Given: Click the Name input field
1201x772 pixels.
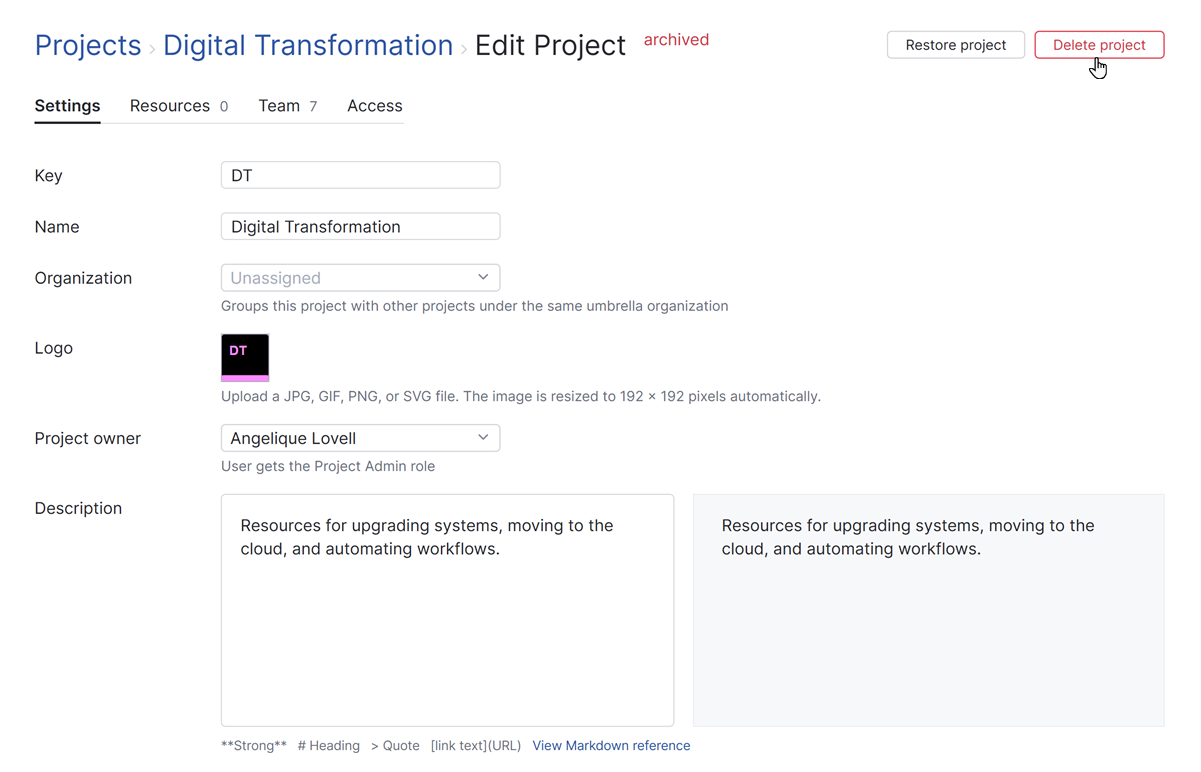Looking at the screenshot, I should click(360, 227).
